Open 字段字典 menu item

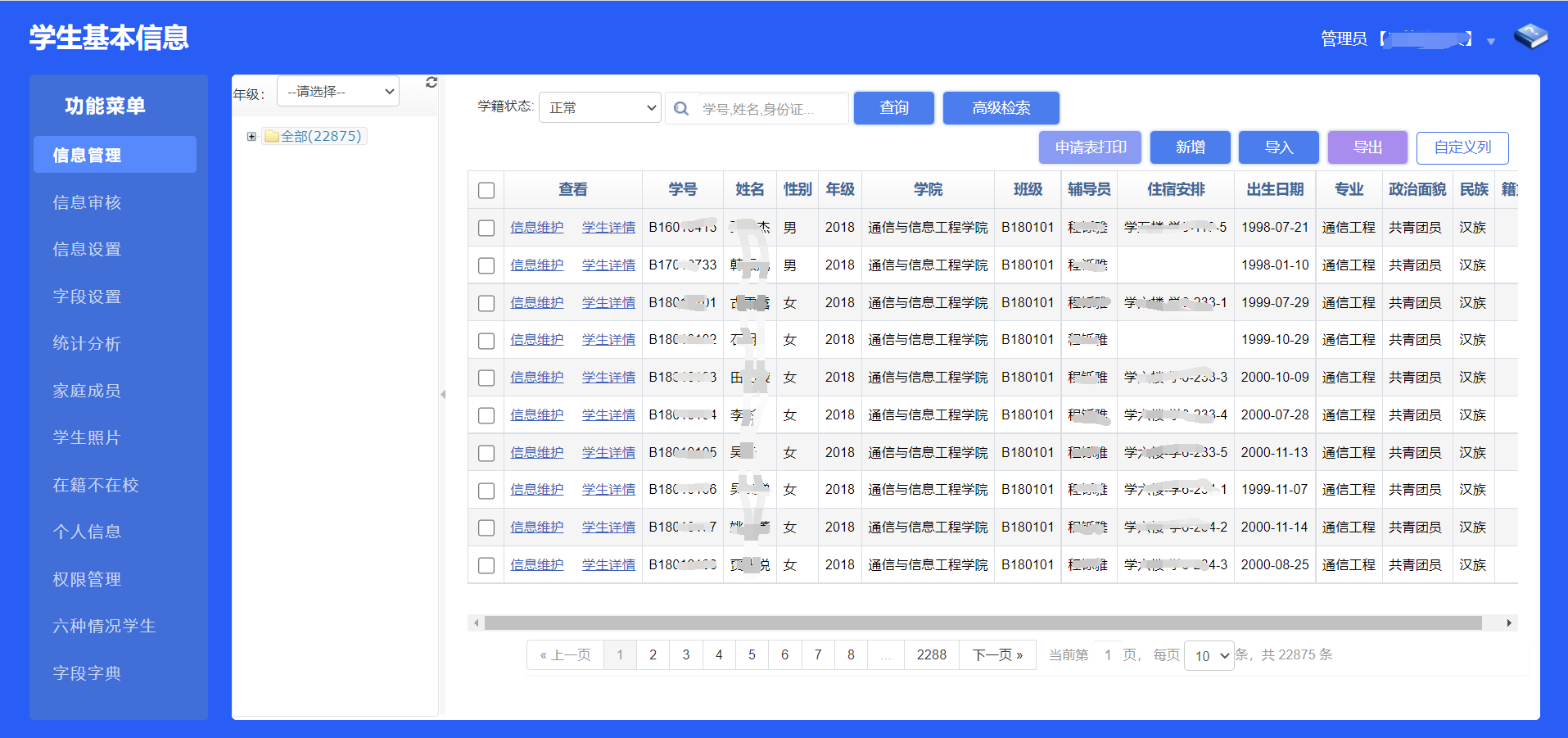click(87, 673)
